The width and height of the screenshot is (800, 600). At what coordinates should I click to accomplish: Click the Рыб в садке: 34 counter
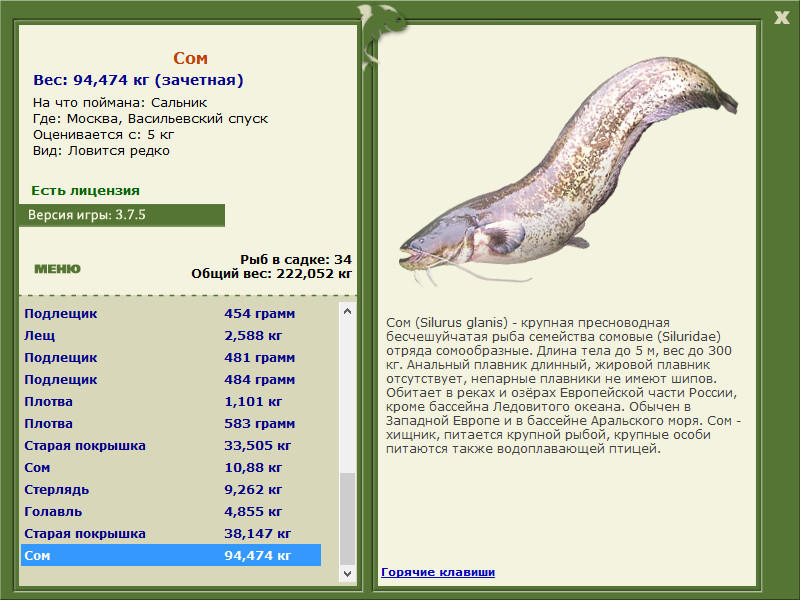click(296, 259)
